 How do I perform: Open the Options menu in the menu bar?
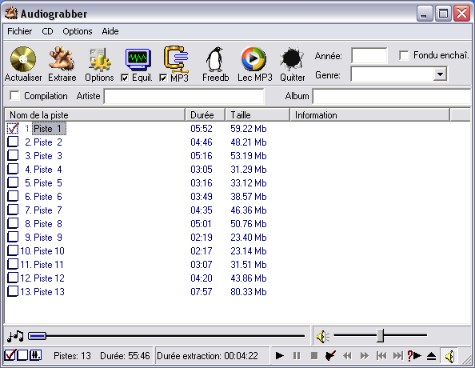pyautogui.click(x=77, y=31)
